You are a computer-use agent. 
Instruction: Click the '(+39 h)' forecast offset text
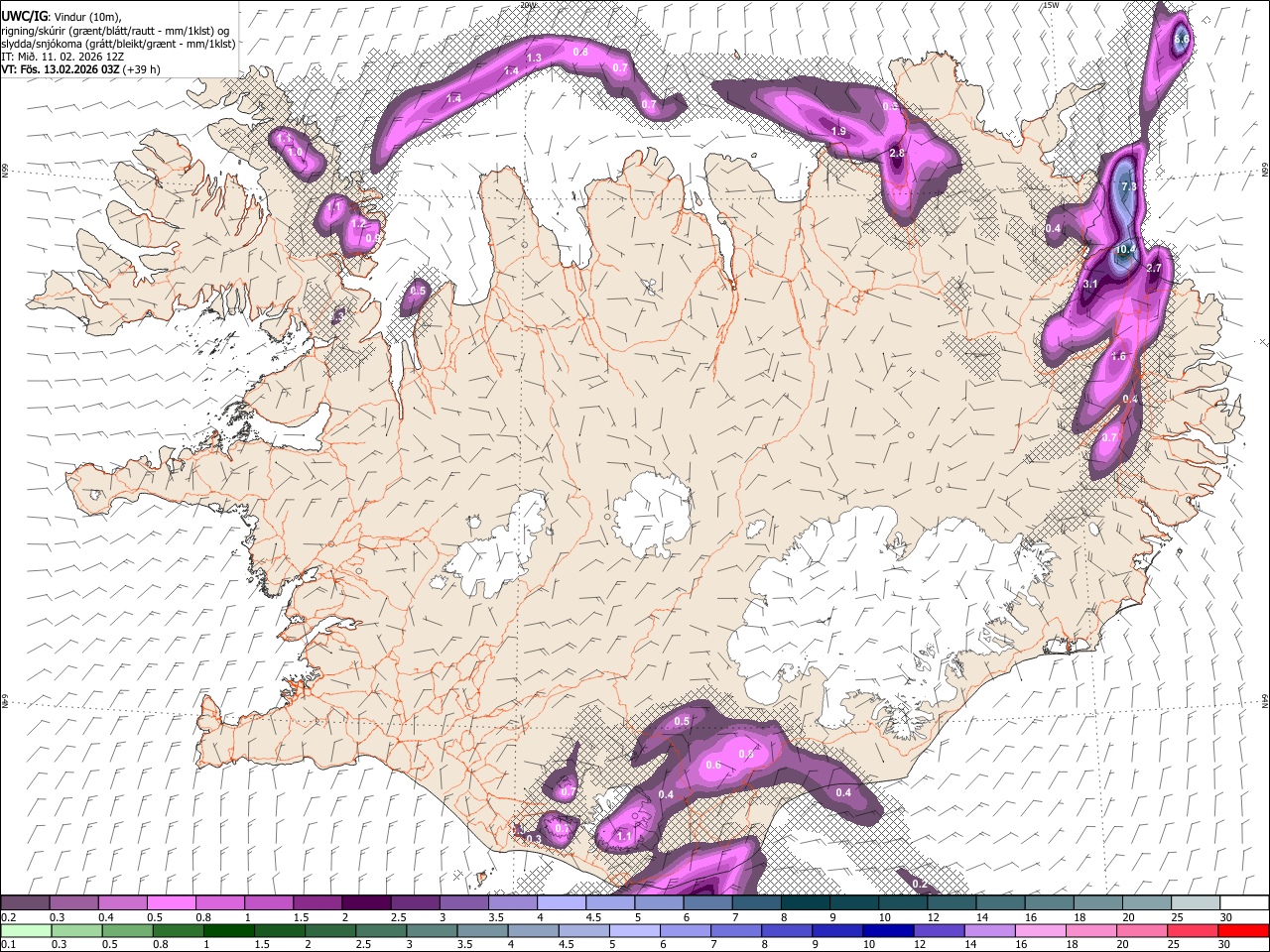[142, 69]
